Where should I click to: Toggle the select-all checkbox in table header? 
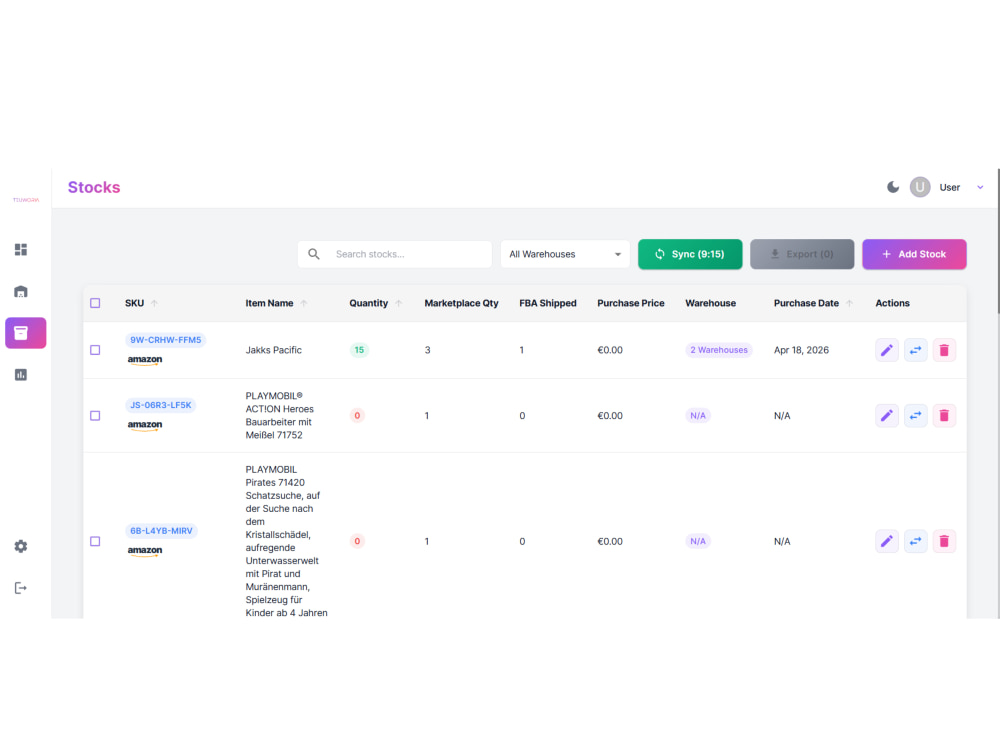click(x=95, y=303)
